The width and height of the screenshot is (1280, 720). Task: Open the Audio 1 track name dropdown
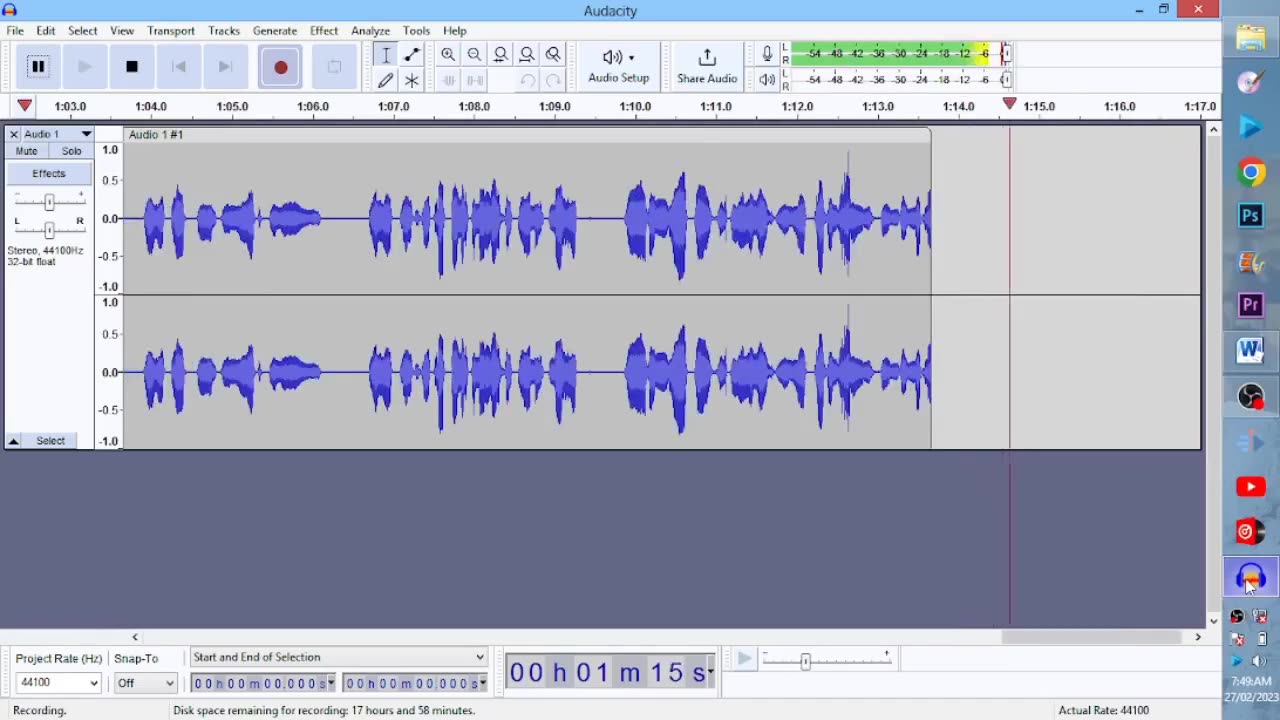[59, 134]
